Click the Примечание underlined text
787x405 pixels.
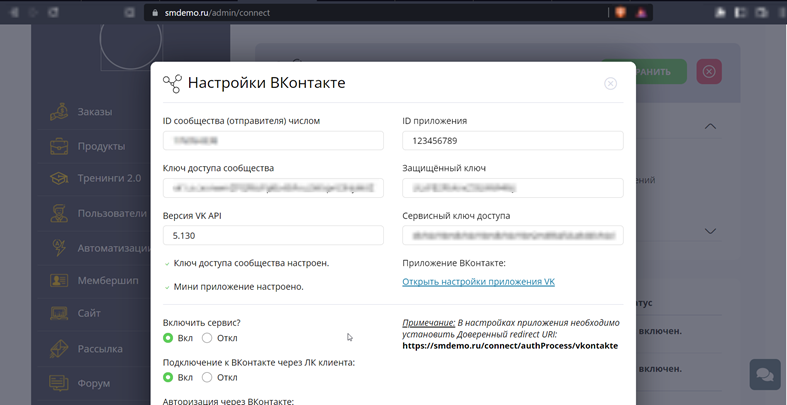pyautogui.click(x=429, y=323)
